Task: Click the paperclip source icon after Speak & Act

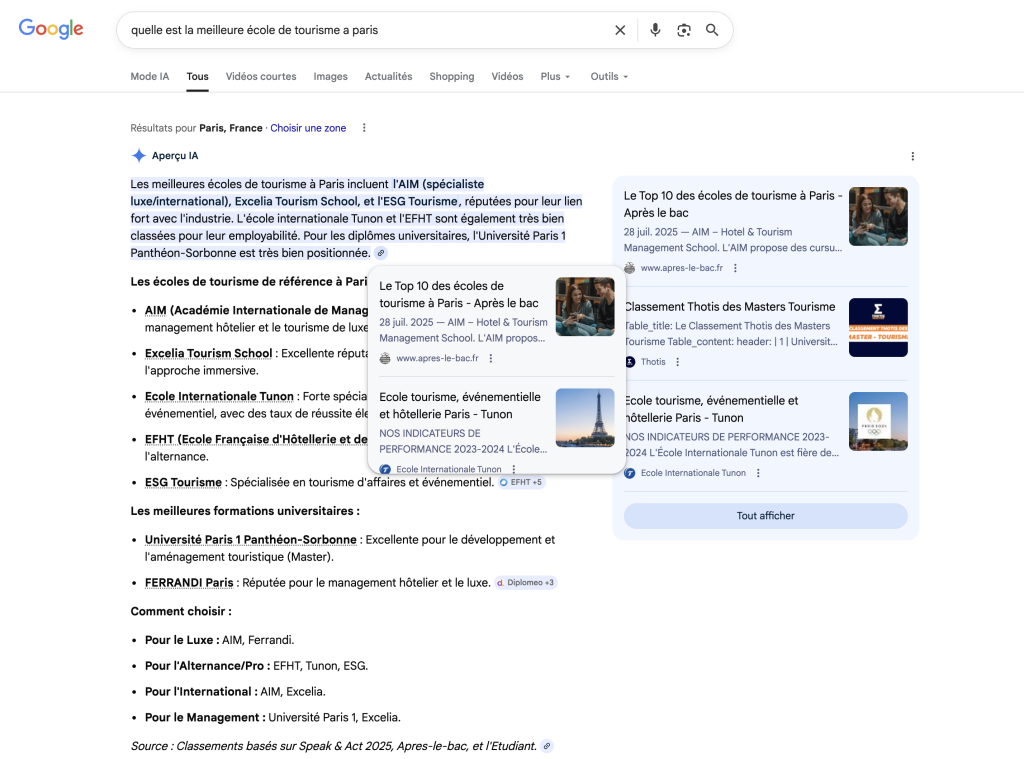Action: (x=546, y=745)
